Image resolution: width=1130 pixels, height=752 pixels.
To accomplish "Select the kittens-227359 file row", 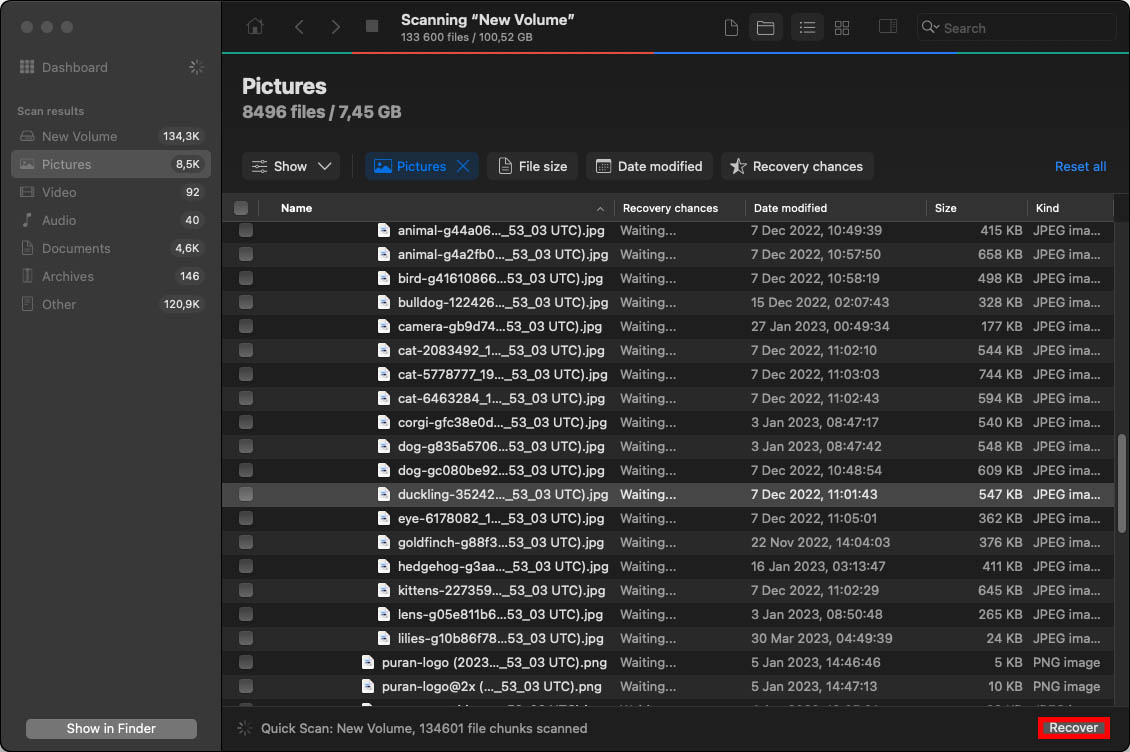I will pos(667,590).
